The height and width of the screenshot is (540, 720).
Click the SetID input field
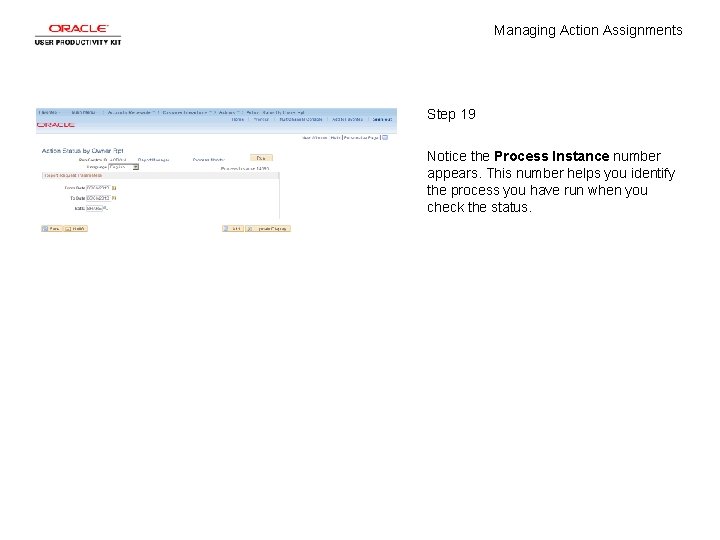point(94,208)
